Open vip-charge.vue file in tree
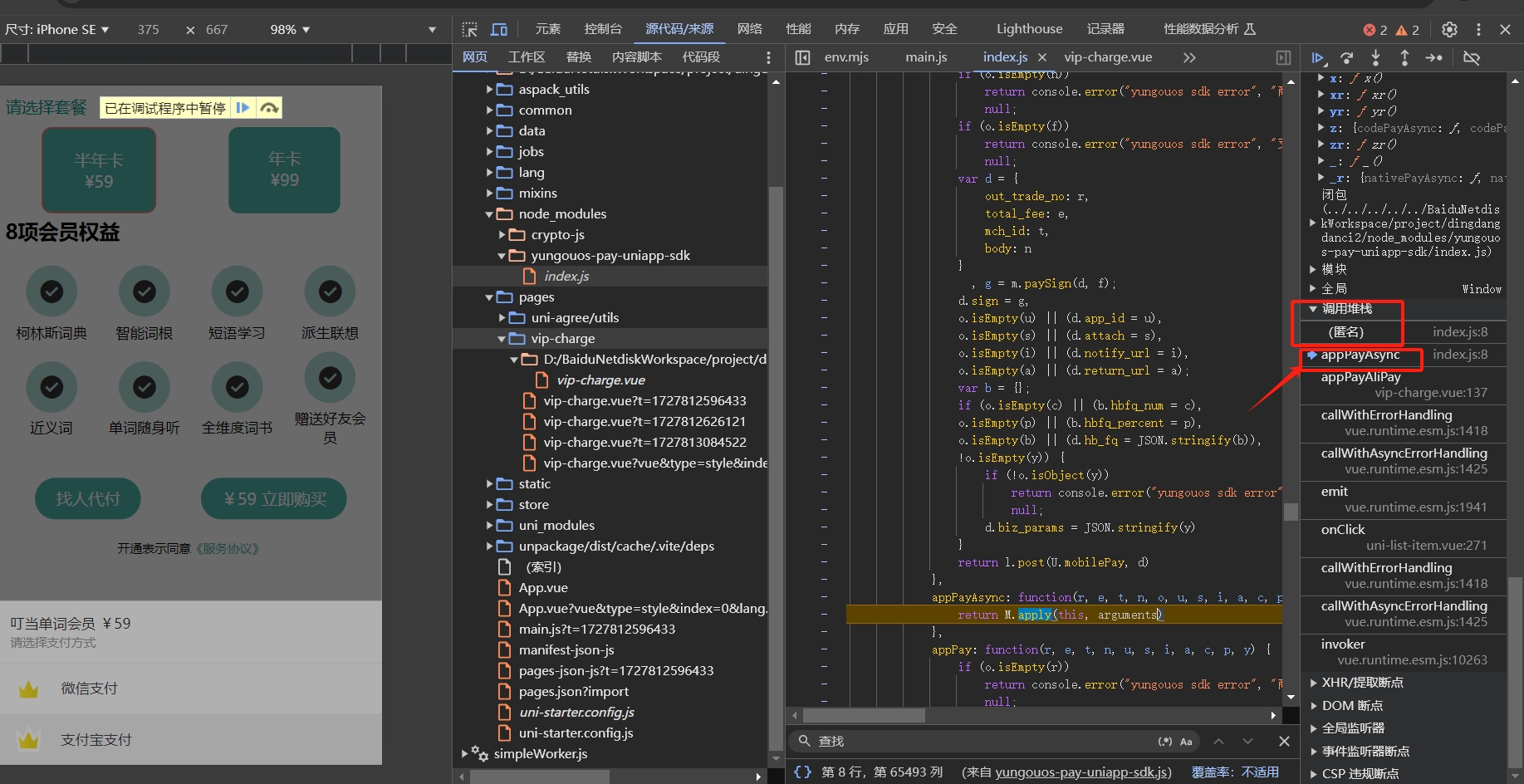1524x784 pixels. coord(600,380)
